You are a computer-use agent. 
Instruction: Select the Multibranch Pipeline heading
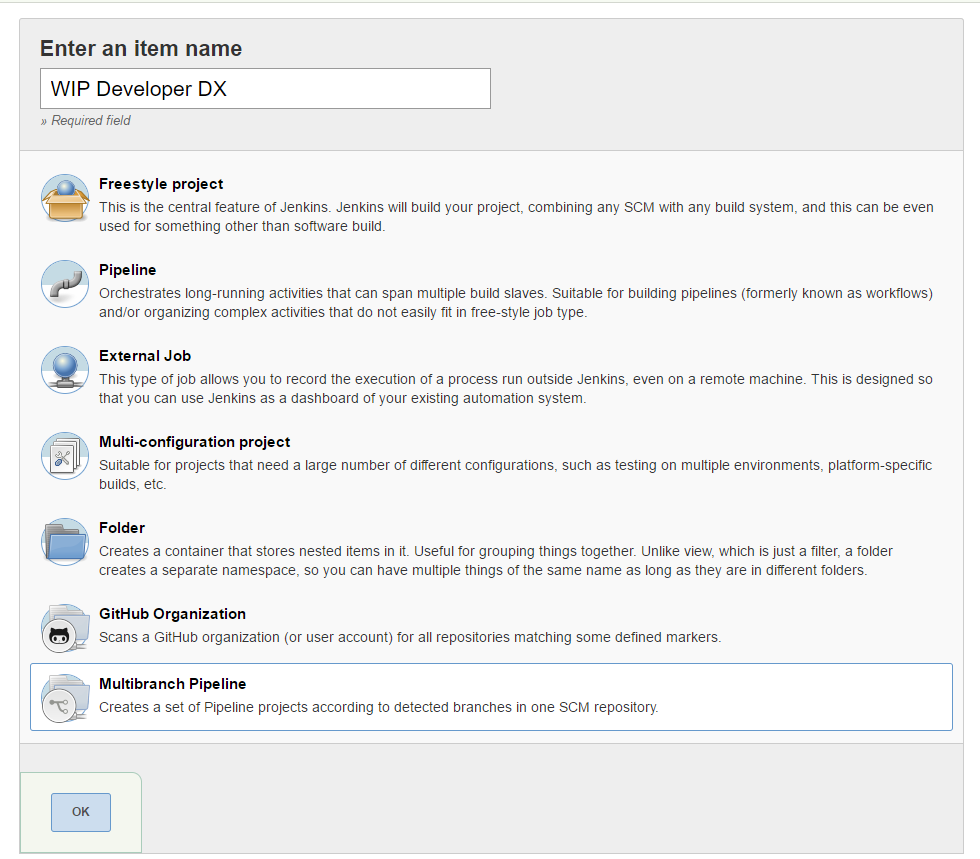(x=172, y=683)
